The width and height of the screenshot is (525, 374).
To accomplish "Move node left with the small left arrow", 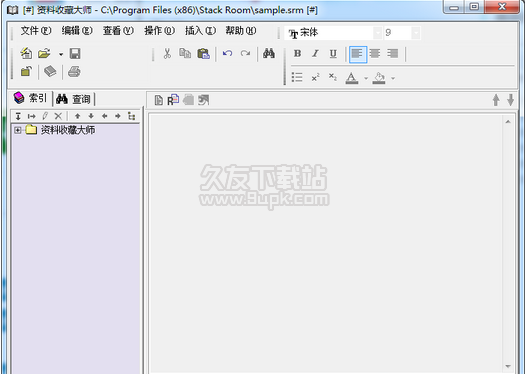I will [104, 116].
